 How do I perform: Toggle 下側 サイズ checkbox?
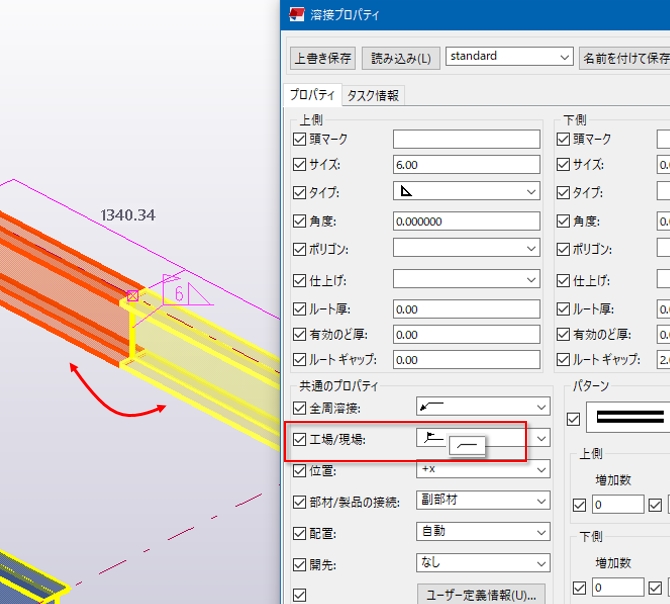coord(563,164)
